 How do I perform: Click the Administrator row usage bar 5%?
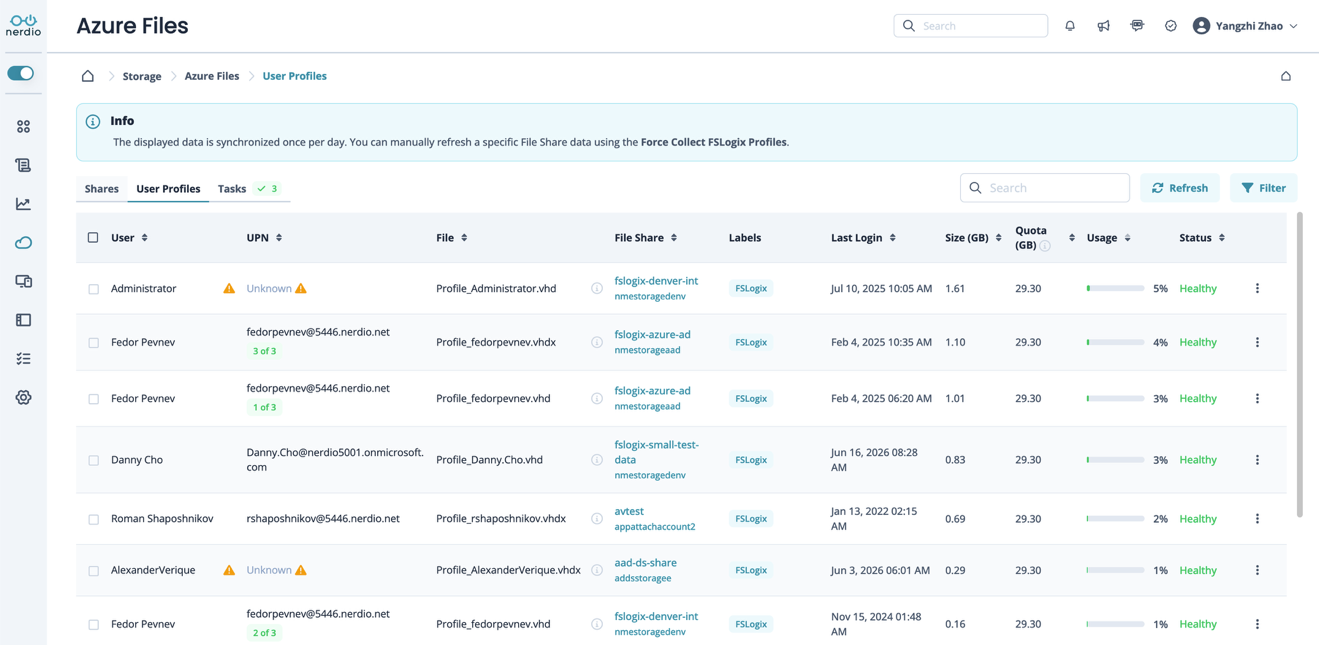coord(1115,288)
